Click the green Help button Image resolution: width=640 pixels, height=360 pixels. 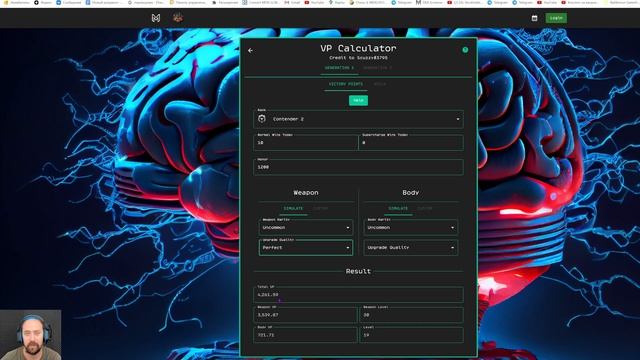tap(358, 100)
